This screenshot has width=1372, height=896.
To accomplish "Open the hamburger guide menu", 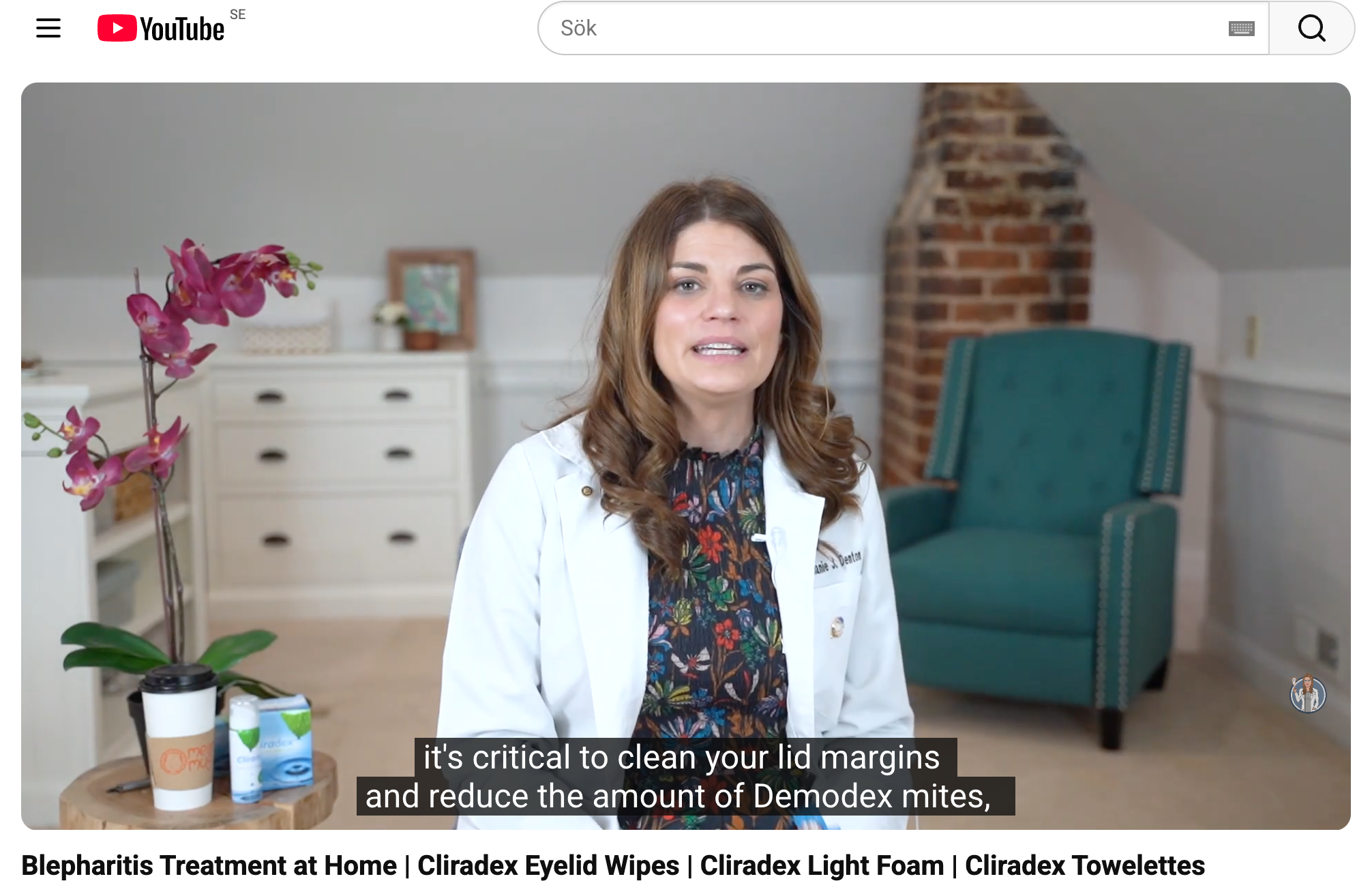I will [x=48, y=28].
